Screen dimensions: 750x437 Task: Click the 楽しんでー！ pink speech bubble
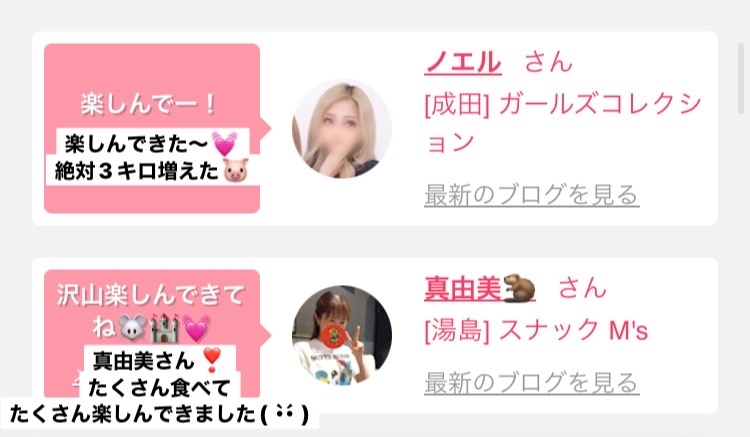[x=152, y=128]
